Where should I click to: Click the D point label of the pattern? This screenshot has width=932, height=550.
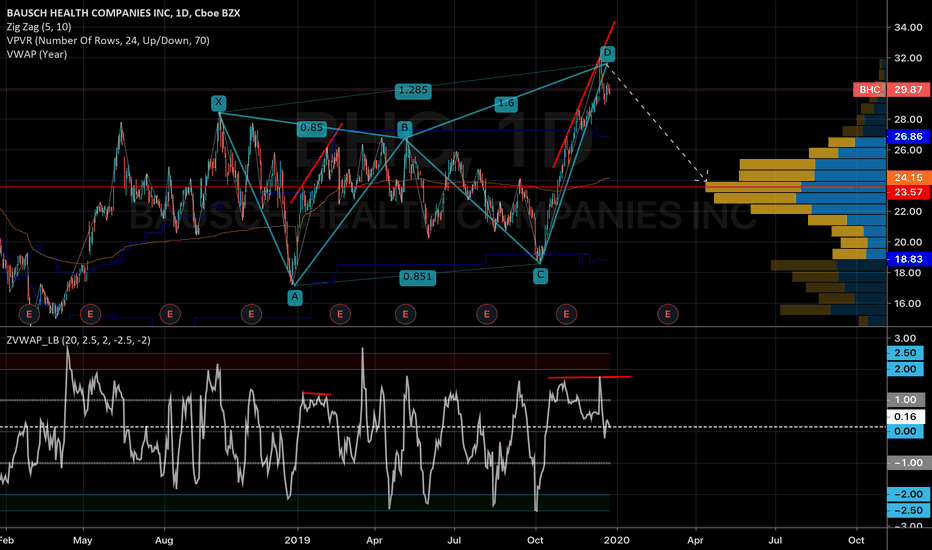(x=607, y=53)
